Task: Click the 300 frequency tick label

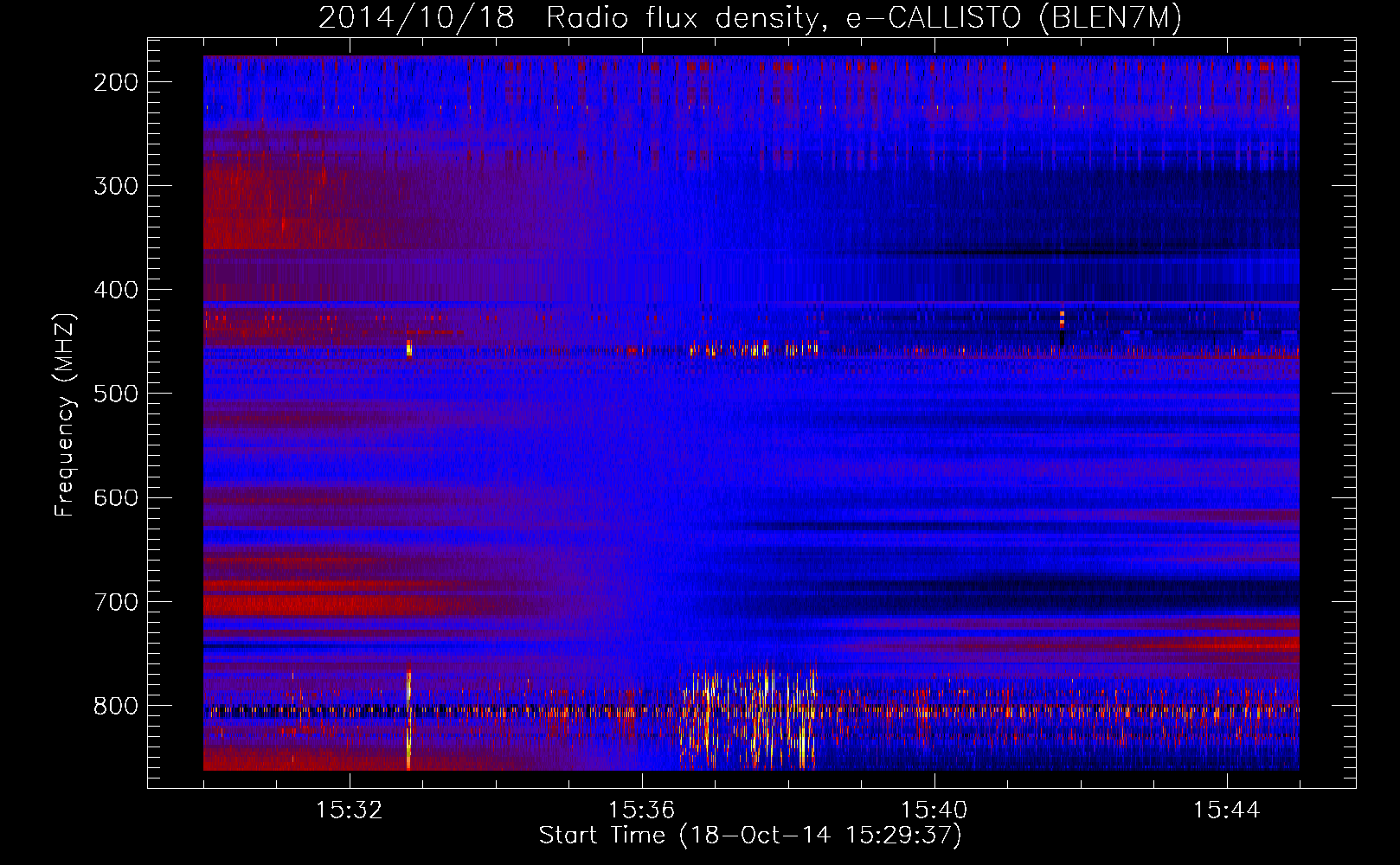Action: click(x=116, y=186)
